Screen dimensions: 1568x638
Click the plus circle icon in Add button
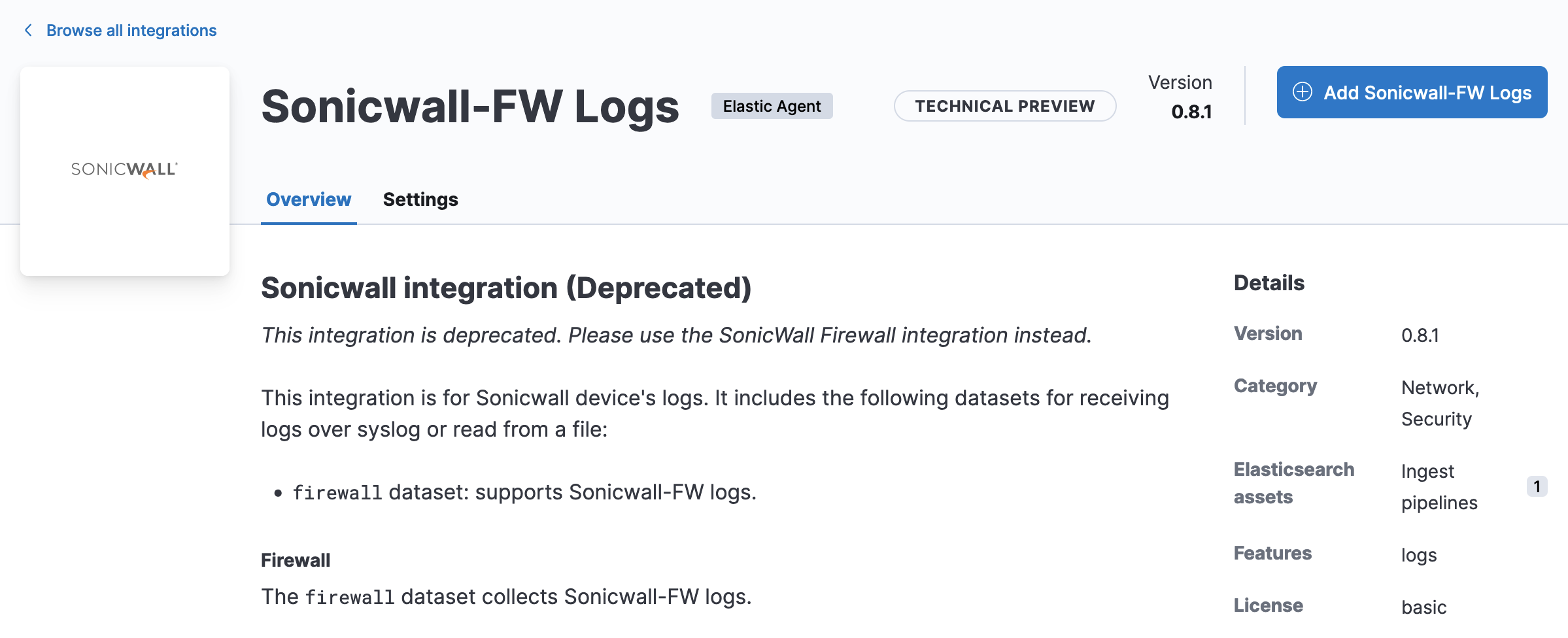[x=1302, y=92]
